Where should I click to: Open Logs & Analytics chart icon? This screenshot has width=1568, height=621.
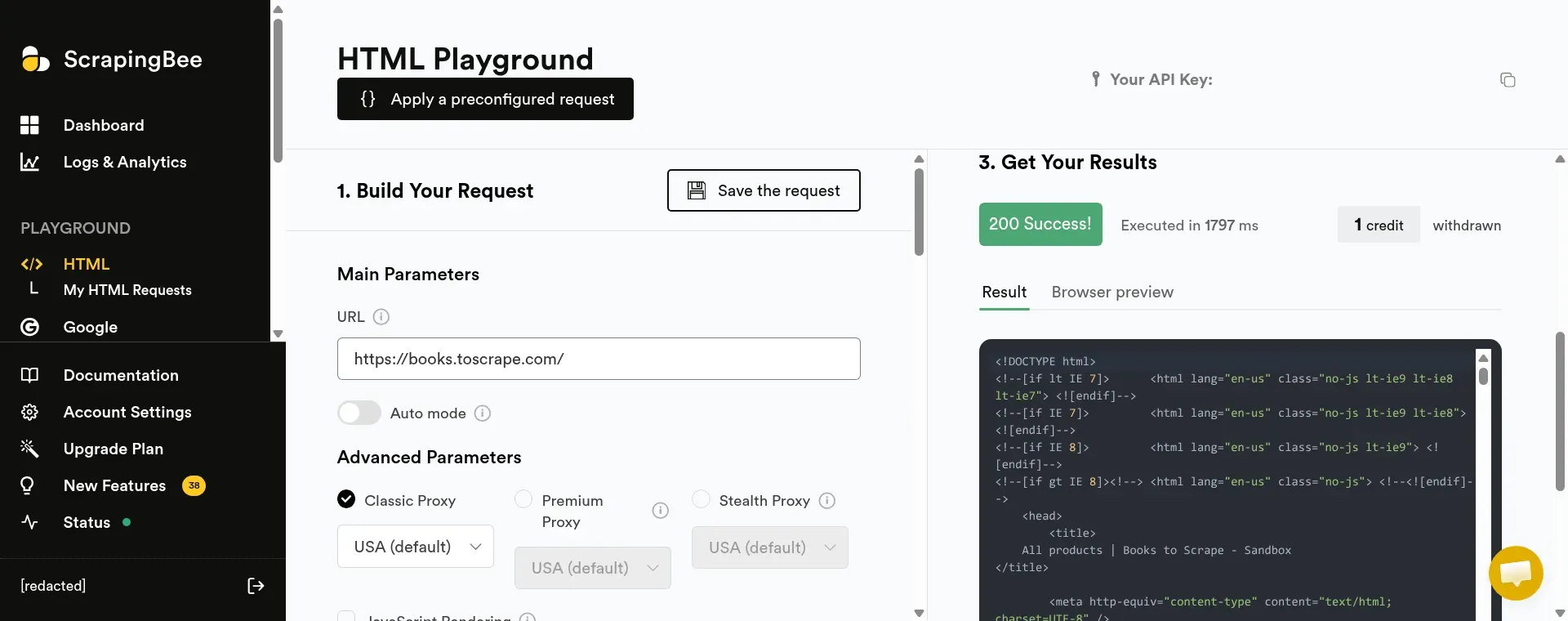[x=29, y=162]
